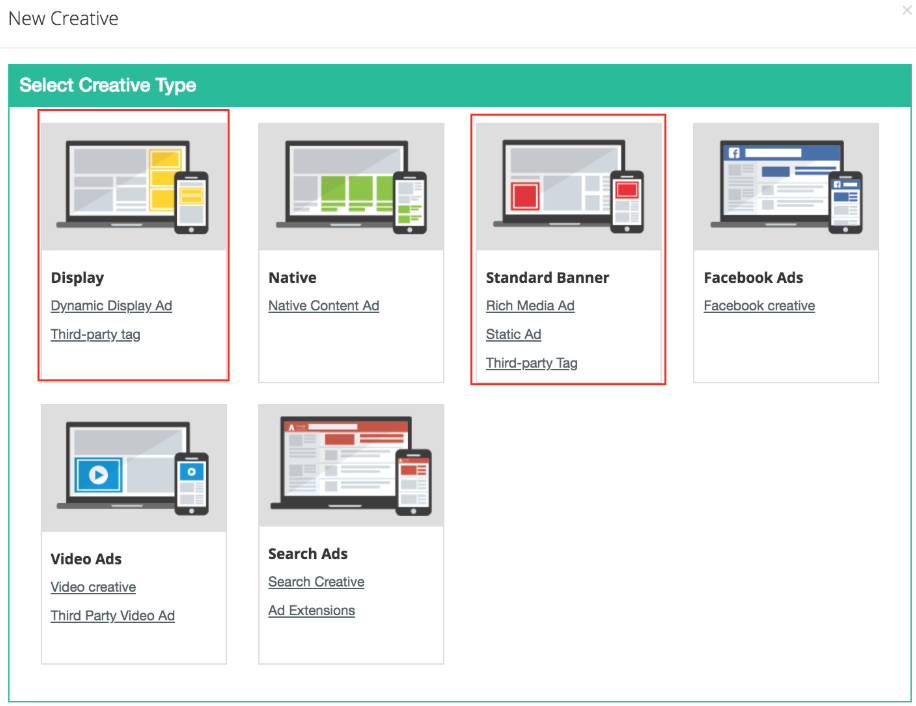916x706 pixels.
Task: Open the Facebook creative link
Action: [x=759, y=306]
